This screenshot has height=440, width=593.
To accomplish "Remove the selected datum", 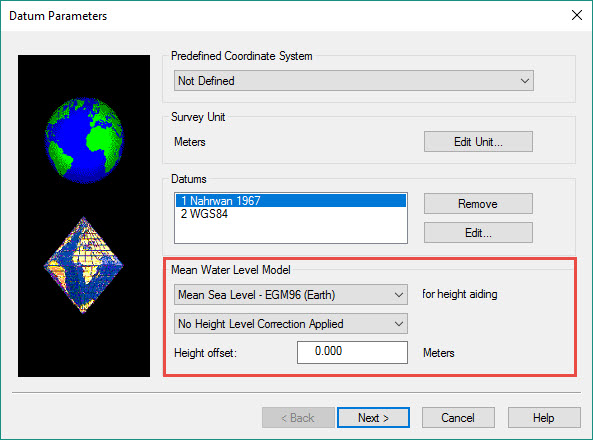I will click(x=478, y=204).
